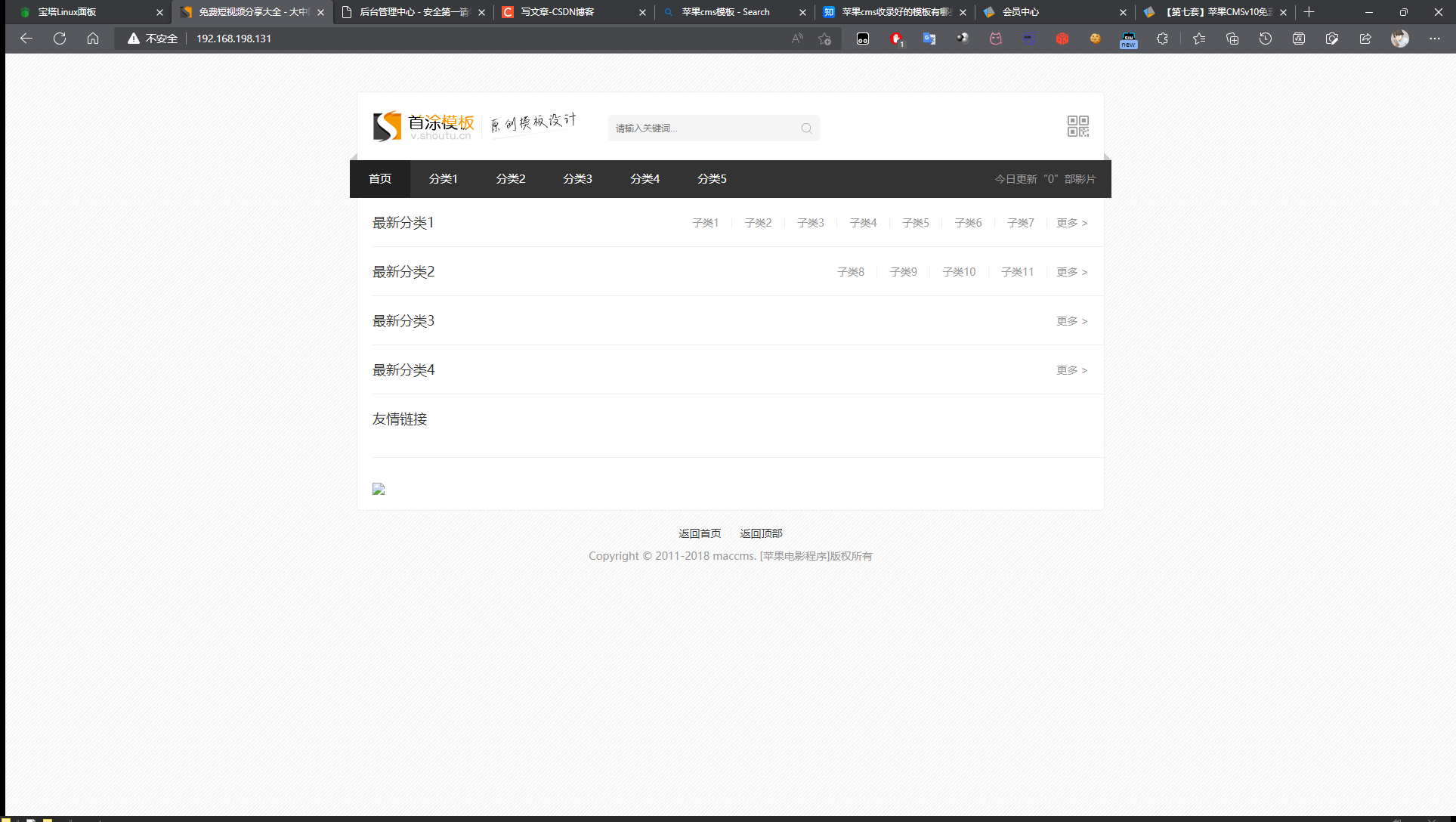The width and height of the screenshot is (1456, 822).
Task: Click the search magnifier in the keyword box
Action: coord(806,128)
